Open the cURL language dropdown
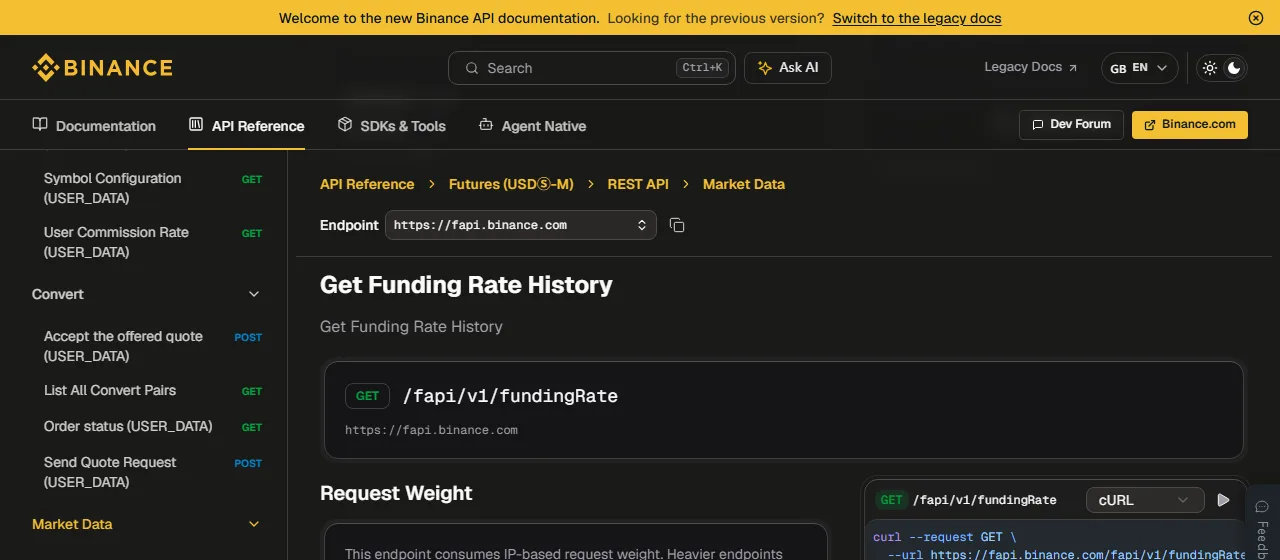This screenshot has height=560, width=1280. pos(1144,500)
